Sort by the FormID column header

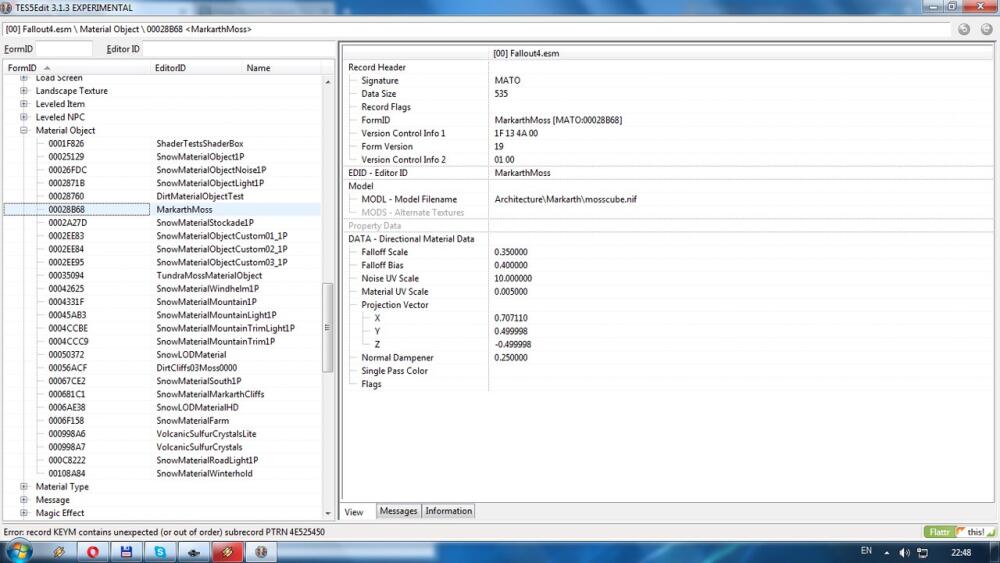[x=77, y=68]
